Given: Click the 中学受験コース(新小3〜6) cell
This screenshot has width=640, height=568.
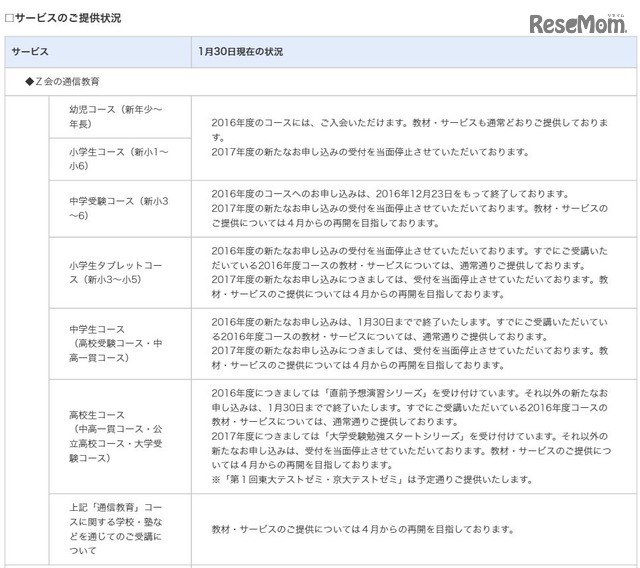Looking at the screenshot, I should 120,209.
